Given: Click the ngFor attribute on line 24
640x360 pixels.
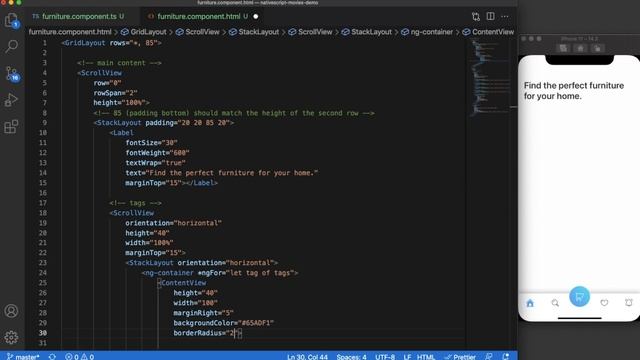Looking at the screenshot, I should (x=211, y=273).
